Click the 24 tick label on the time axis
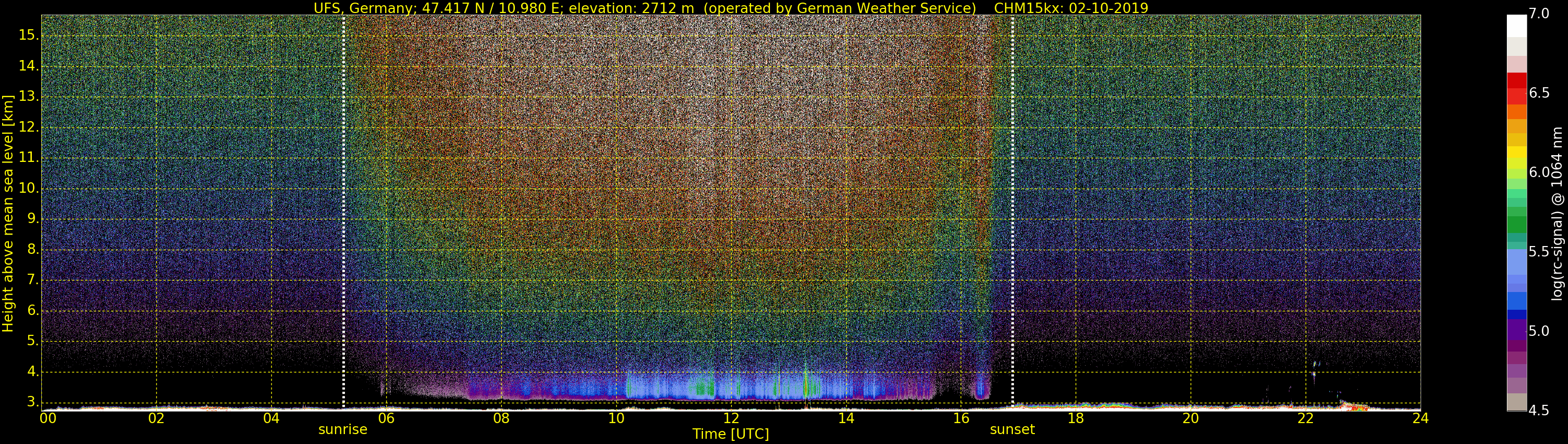Image resolution: width=1568 pixels, height=444 pixels. (1420, 418)
